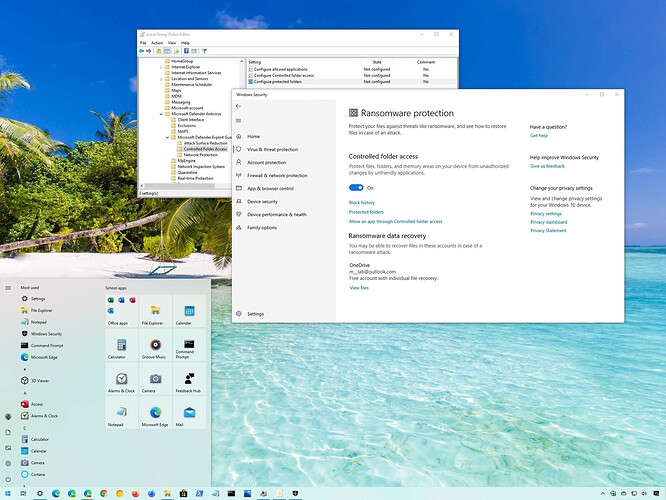The width and height of the screenshot is (666, 500).
Task: Click the Start menu power icon
Action: tap(9, 477)
